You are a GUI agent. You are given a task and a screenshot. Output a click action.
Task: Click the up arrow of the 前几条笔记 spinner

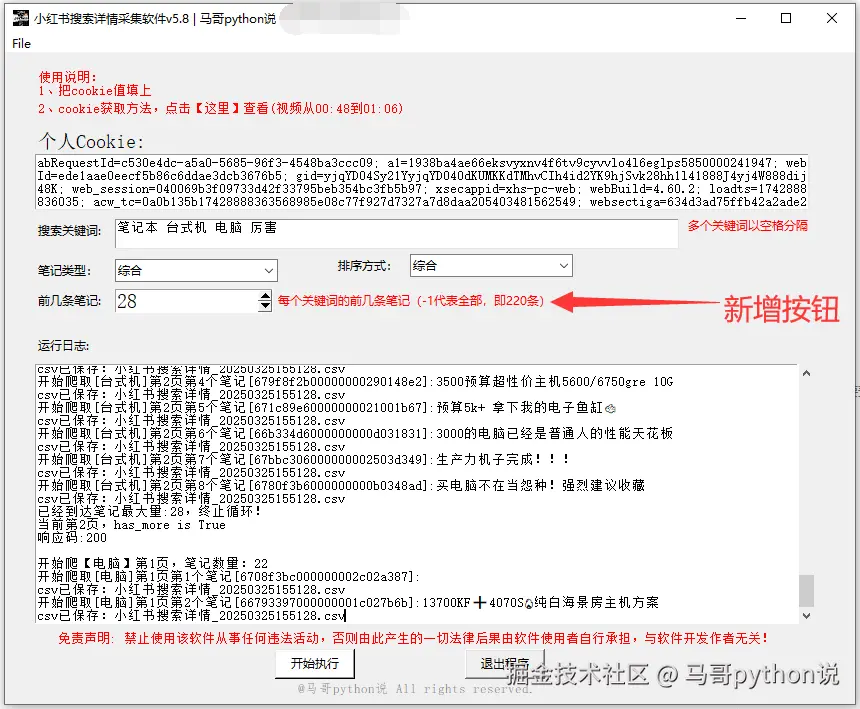[265, 297]
